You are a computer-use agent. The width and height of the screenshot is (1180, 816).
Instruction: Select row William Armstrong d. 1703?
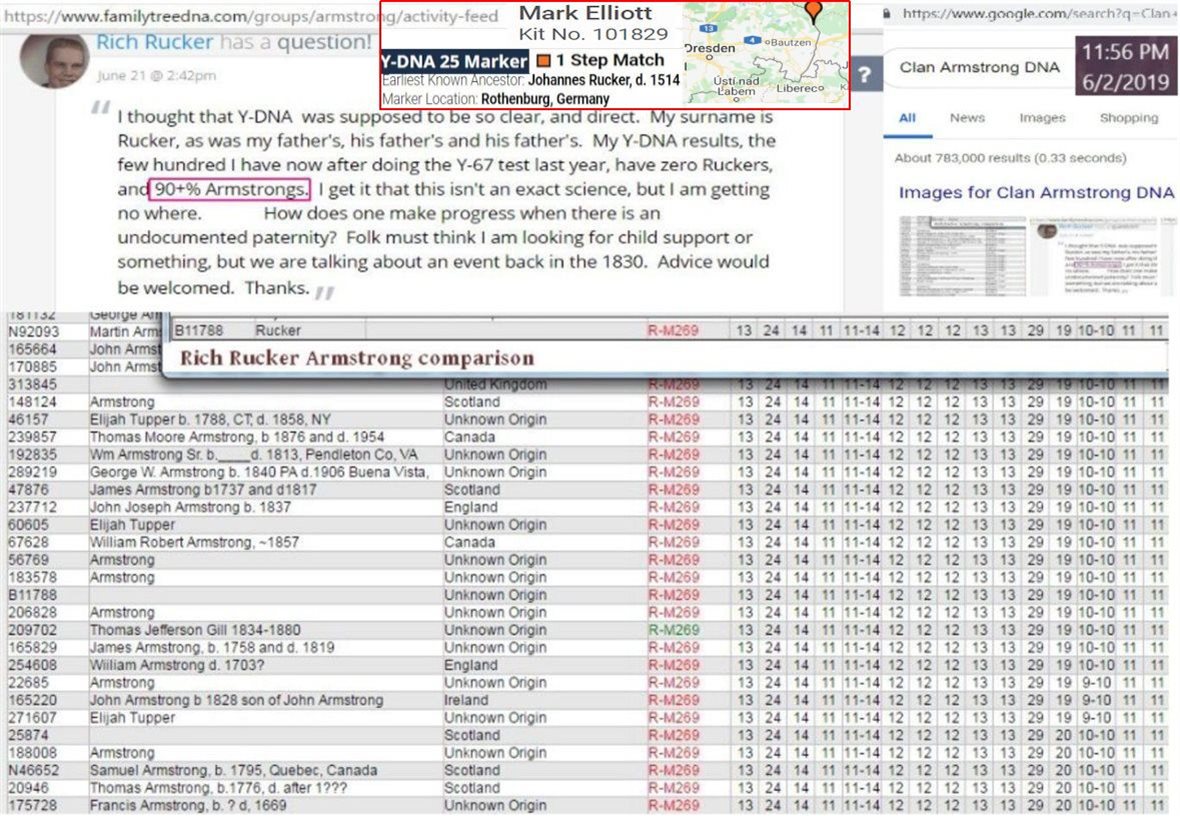pos(587,665)
